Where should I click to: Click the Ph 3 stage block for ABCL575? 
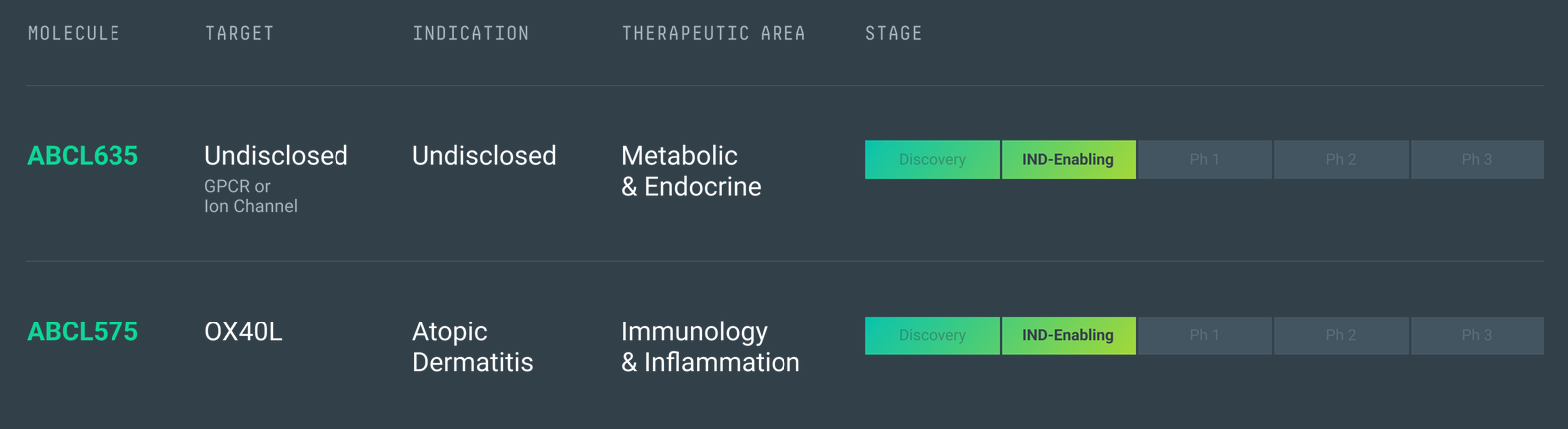pos(1477,336)
